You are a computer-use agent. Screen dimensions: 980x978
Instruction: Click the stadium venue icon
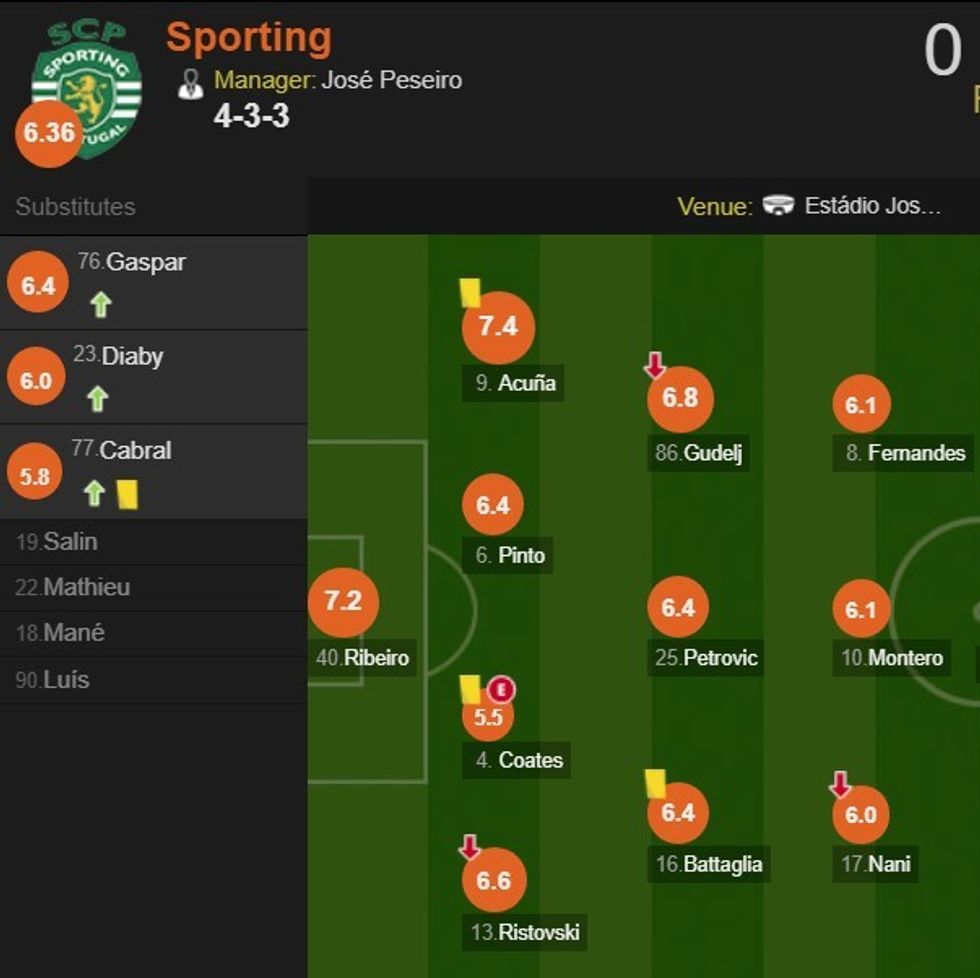tap(778, 206)
